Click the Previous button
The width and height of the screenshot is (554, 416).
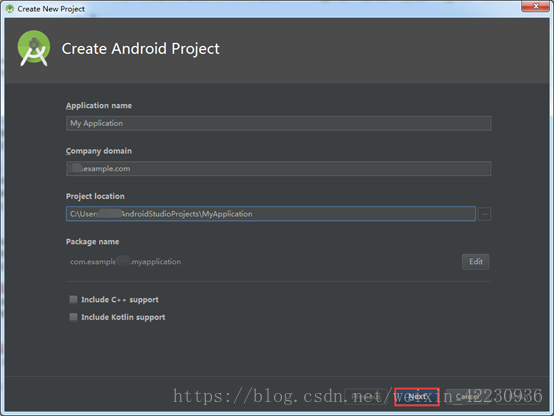click(x=366, y=397)
